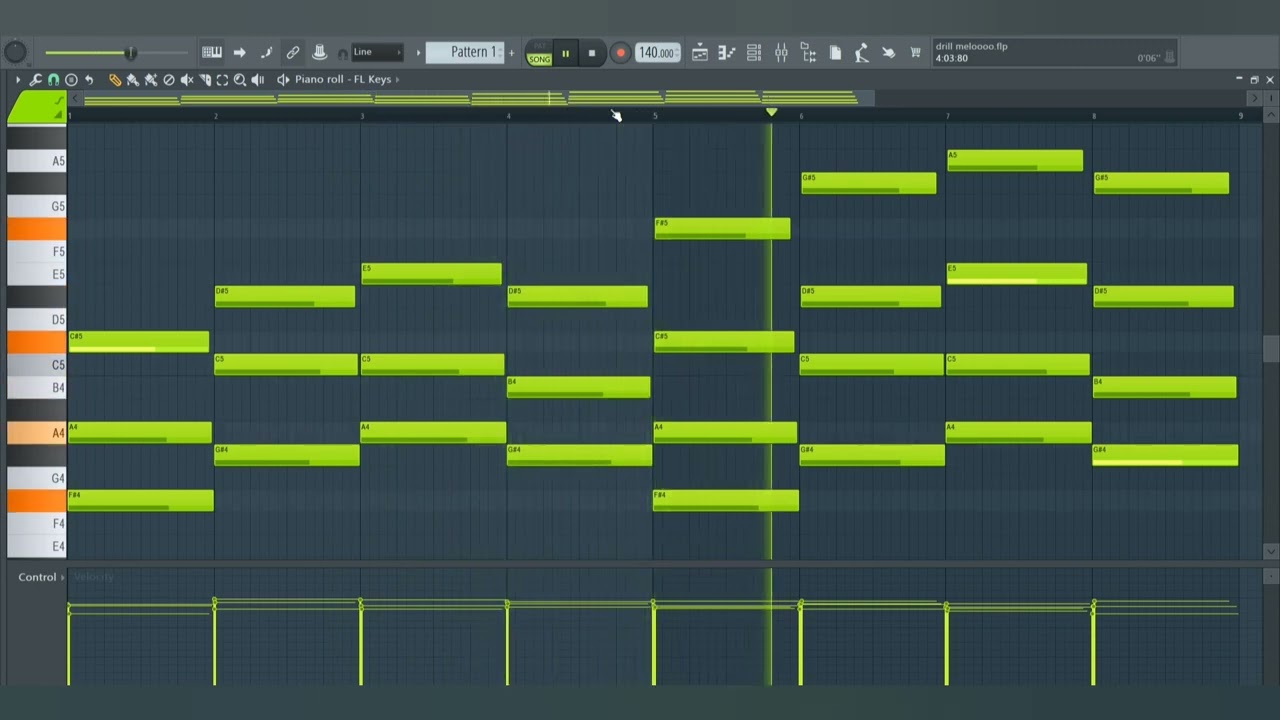Click the G5 piano key
This screenshot has width=1280, height=720.
pos(37,207)
